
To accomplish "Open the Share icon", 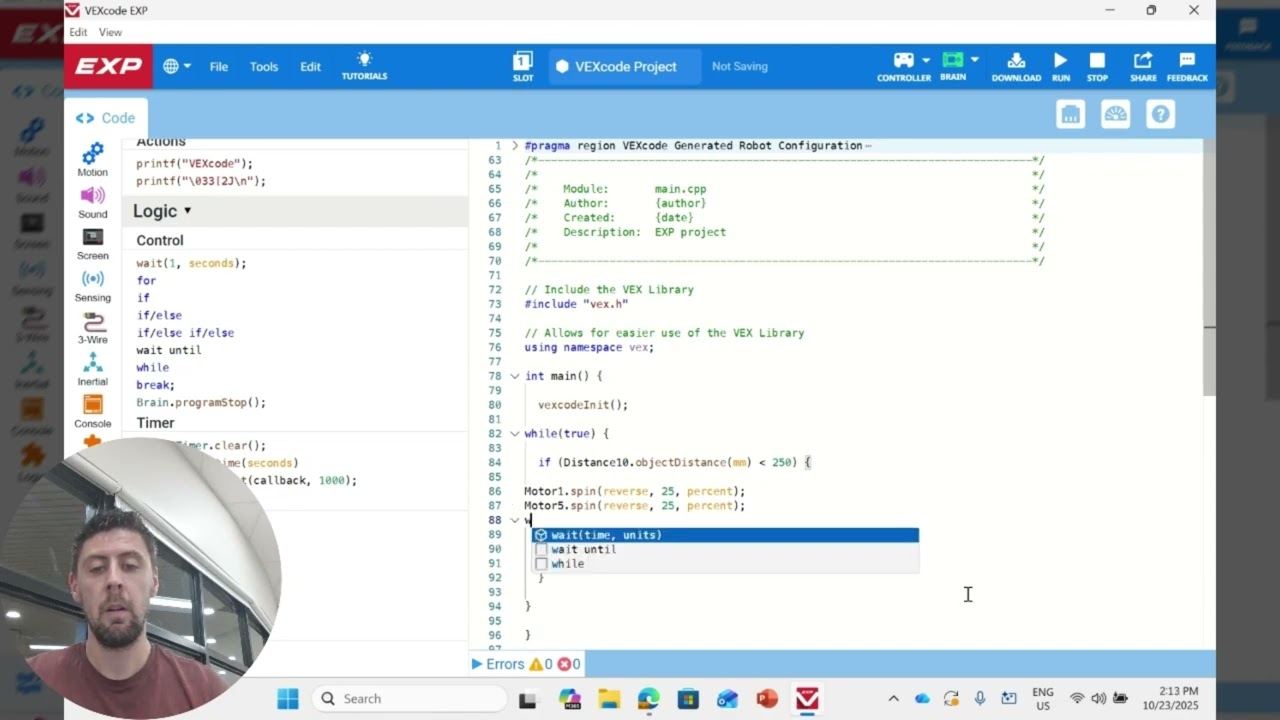I will (1143, 66).
